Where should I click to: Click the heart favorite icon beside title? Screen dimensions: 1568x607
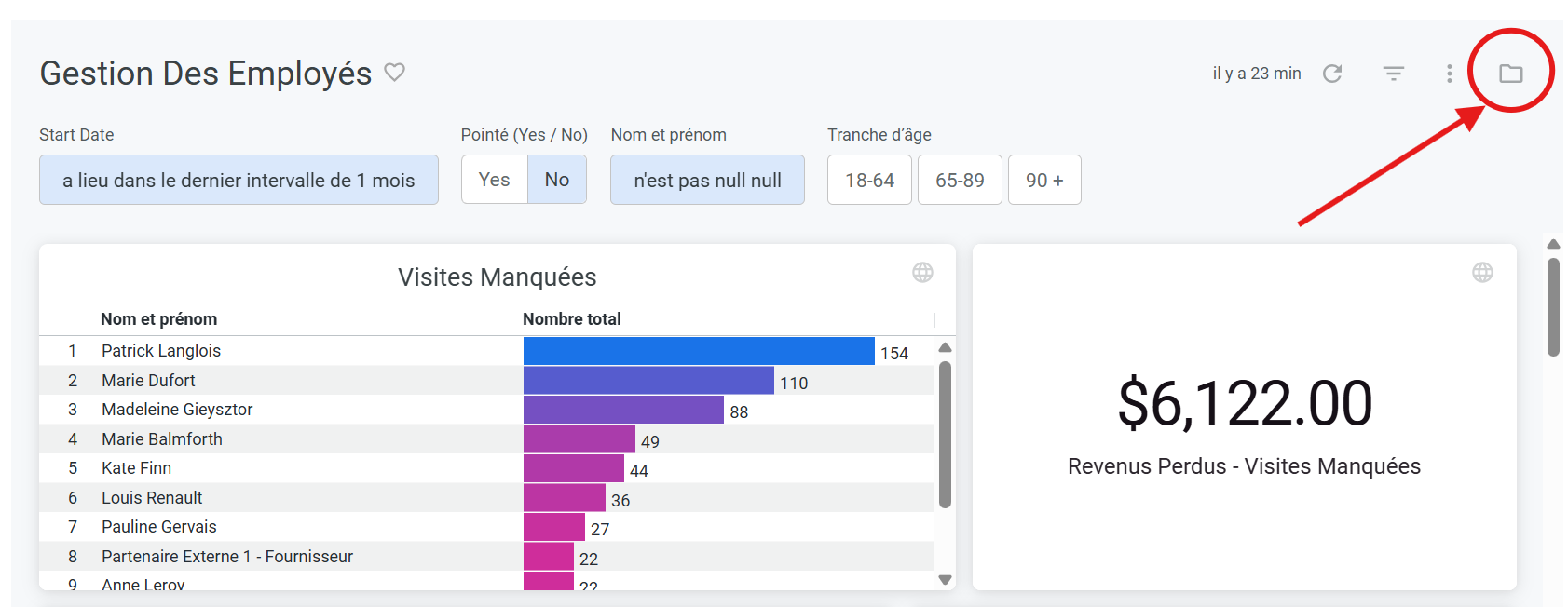pyautogui.click(x=395, y=72)
